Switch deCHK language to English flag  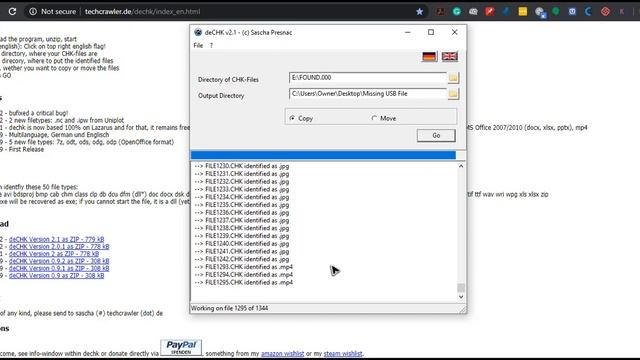(449, 56)
